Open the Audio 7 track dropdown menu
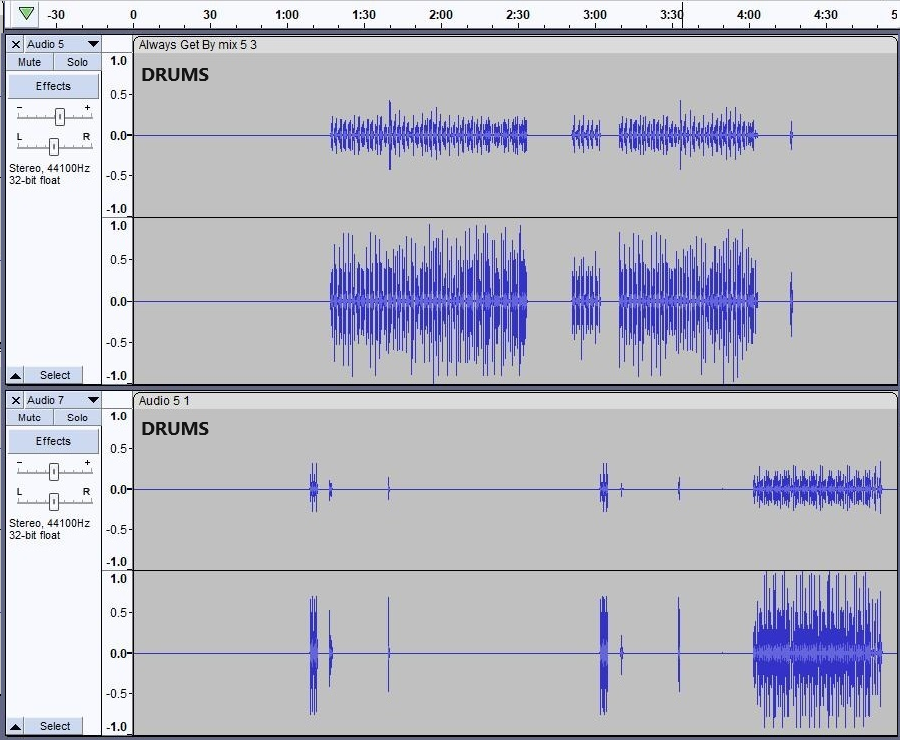 (92, 400)
